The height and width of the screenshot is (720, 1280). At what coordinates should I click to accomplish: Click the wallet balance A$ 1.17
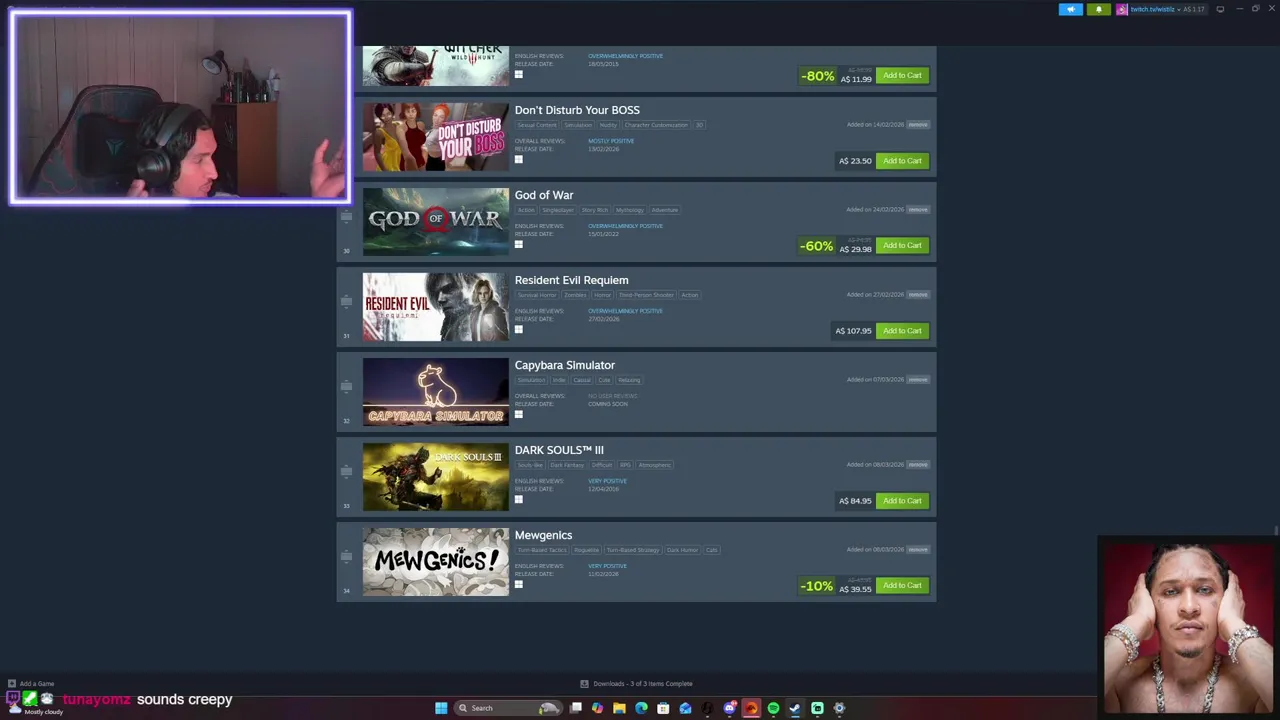click(x=1194, y=9)
